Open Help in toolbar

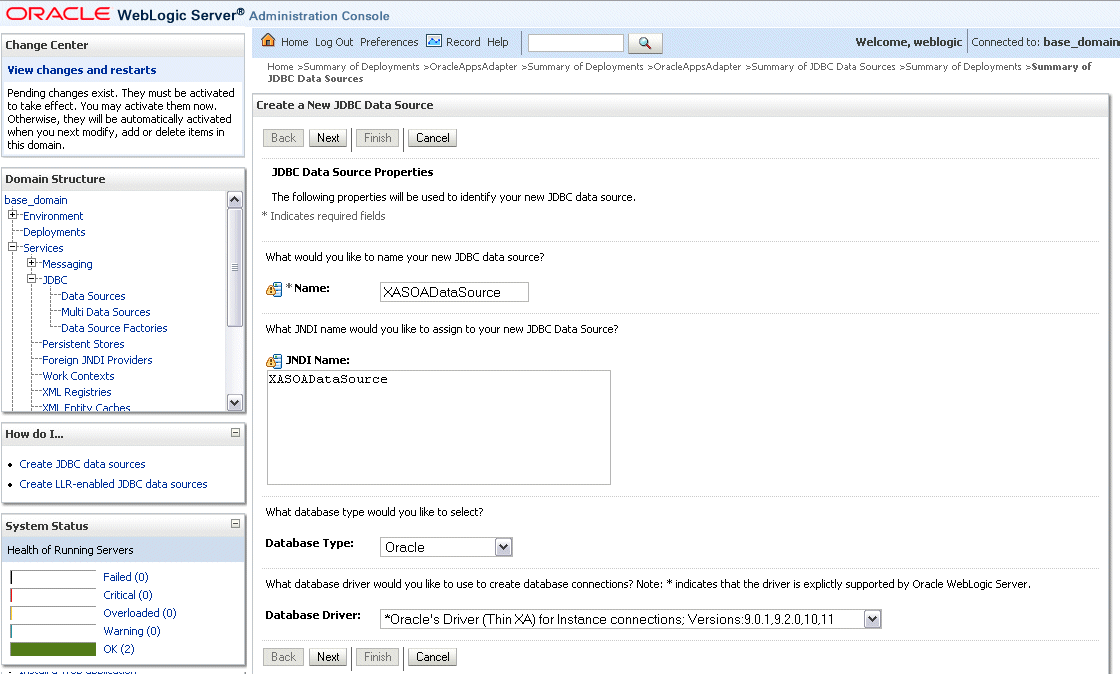[498, 42]
